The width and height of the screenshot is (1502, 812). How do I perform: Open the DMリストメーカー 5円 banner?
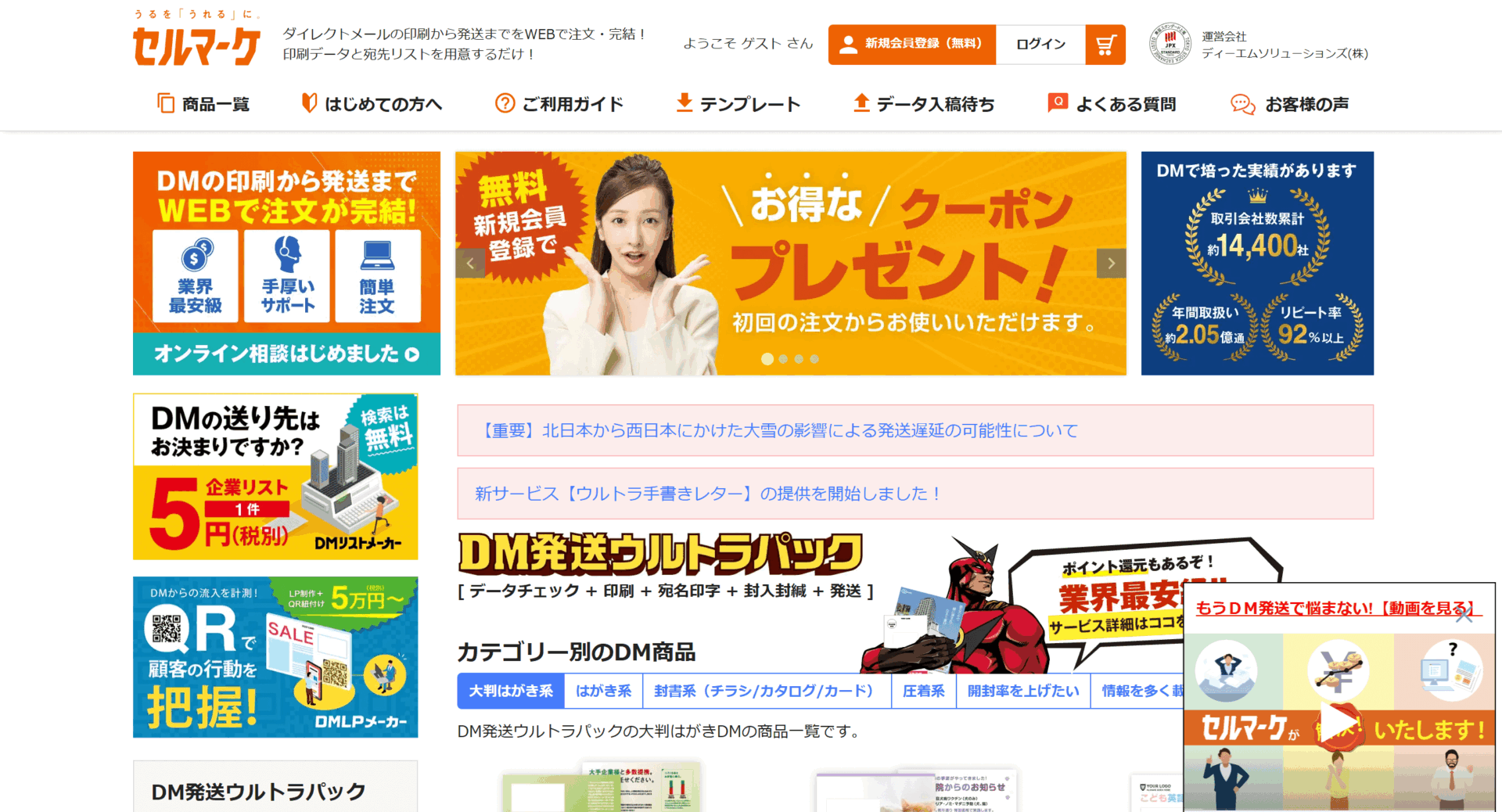tap(275, 476)
